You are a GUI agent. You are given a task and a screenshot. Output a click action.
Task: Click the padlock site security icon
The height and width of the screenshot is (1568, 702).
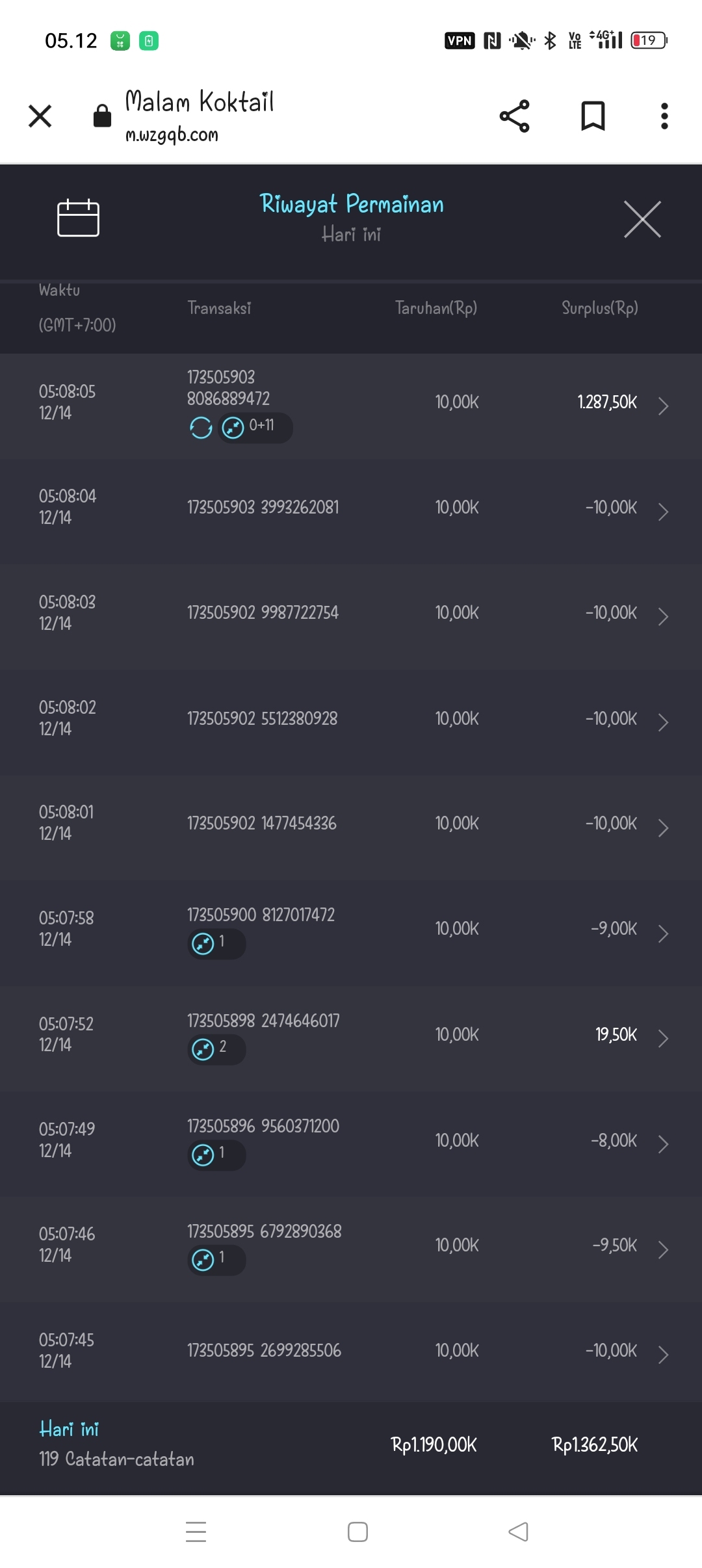(102, 116)
